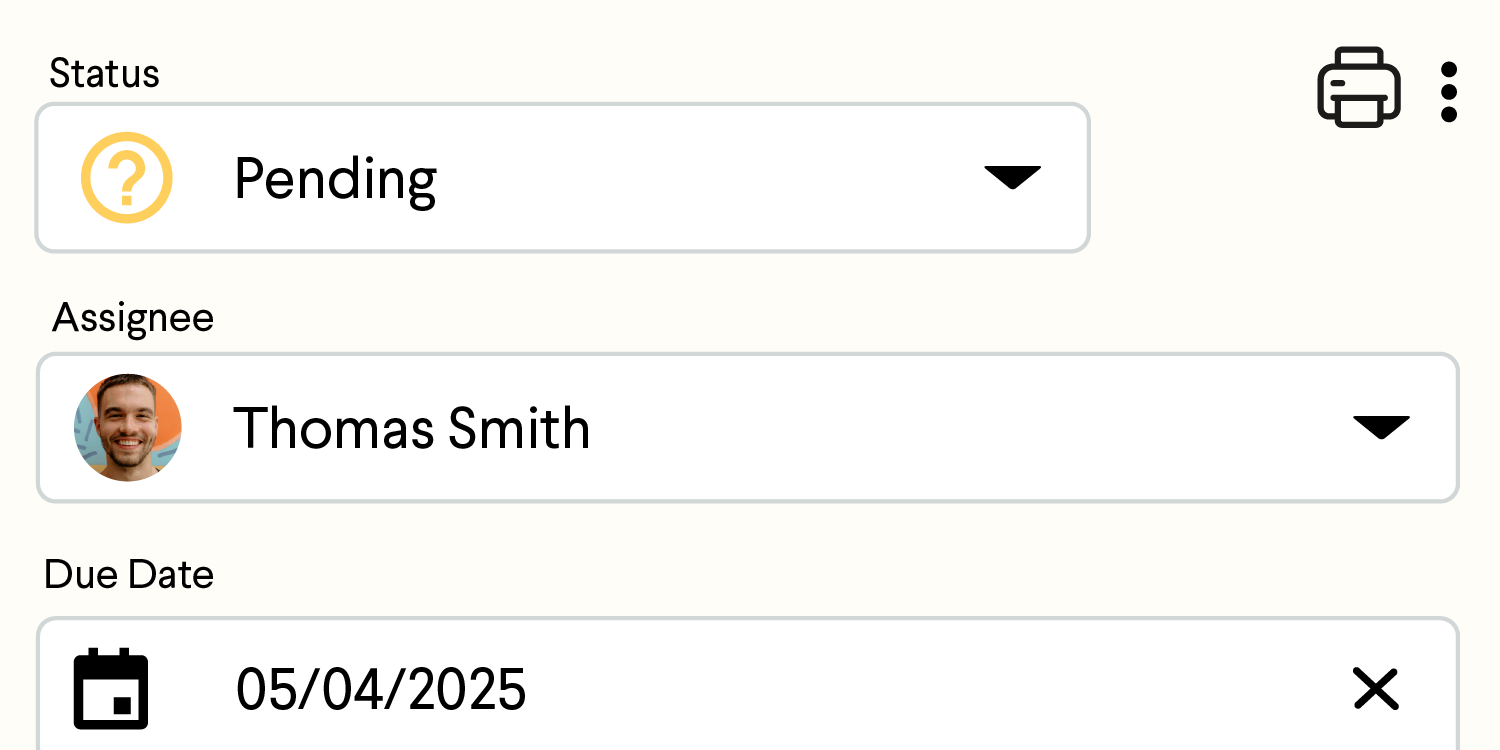Open the three-dot more options menu
Image resolution: width=1500 pixels, height=750 pixels.
pyautogui.click(x=1449, y=92)
